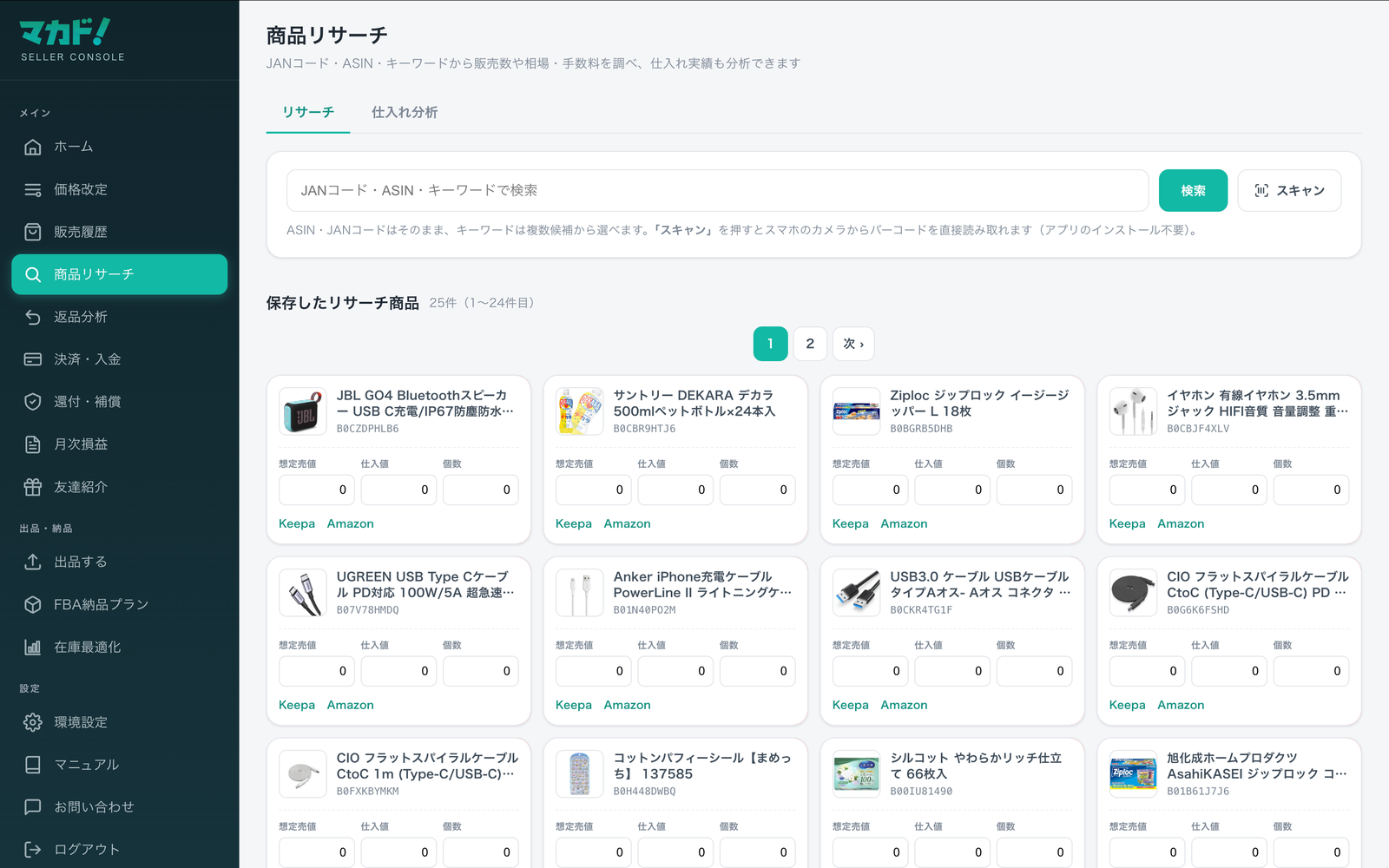Click the USB3.0 ケーブル thumbnail
Screen dimensions: 1389x868
[857, 593]
